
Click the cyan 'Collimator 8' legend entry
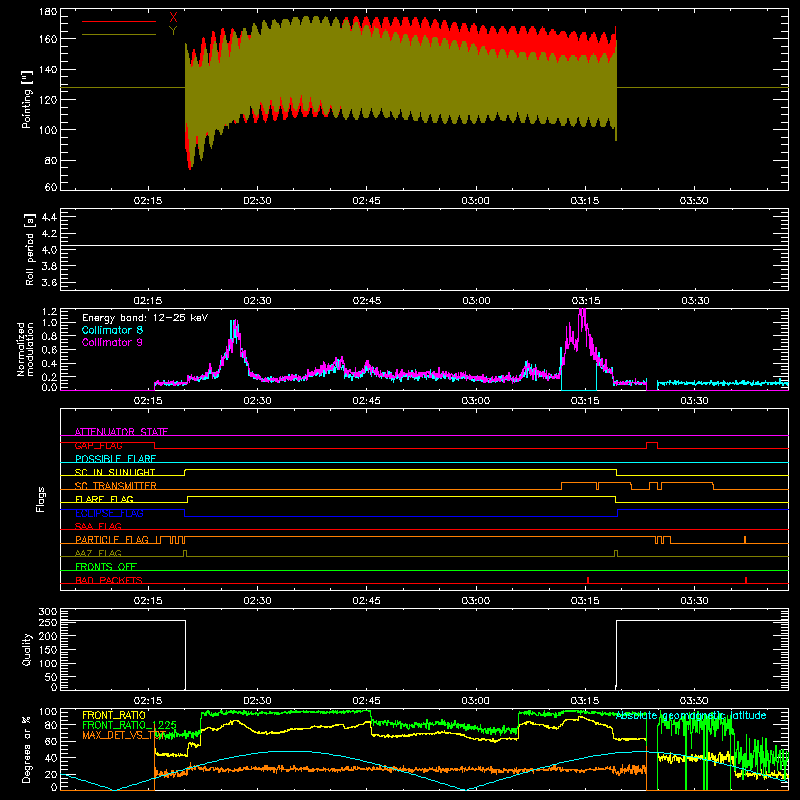(x=112, y=330)
